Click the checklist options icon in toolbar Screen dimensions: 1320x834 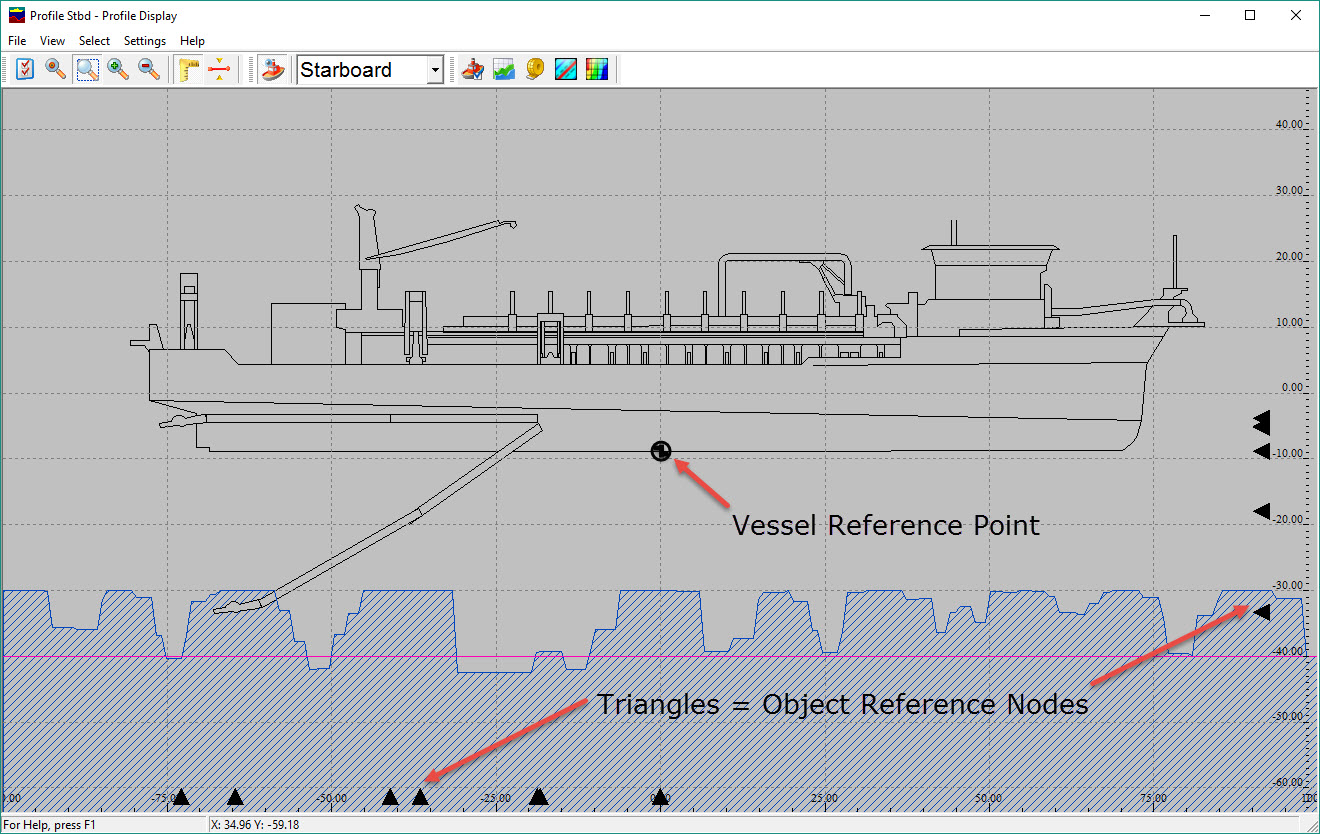coord(25,69)
